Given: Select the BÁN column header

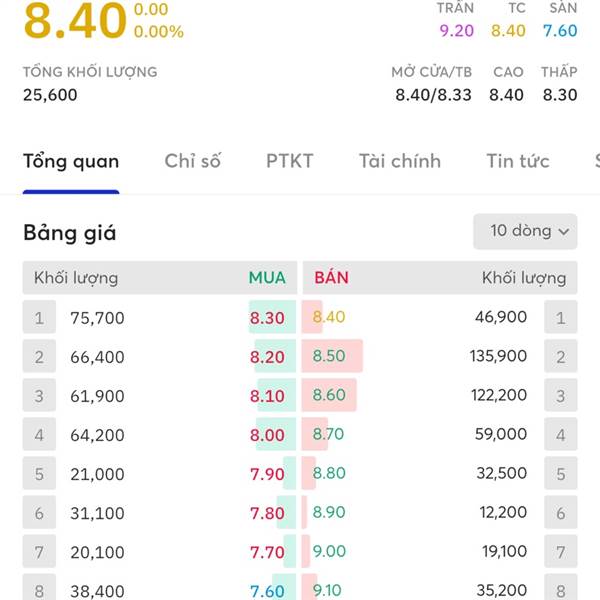Looking at the screenshot, I should (x=331, y=278).
